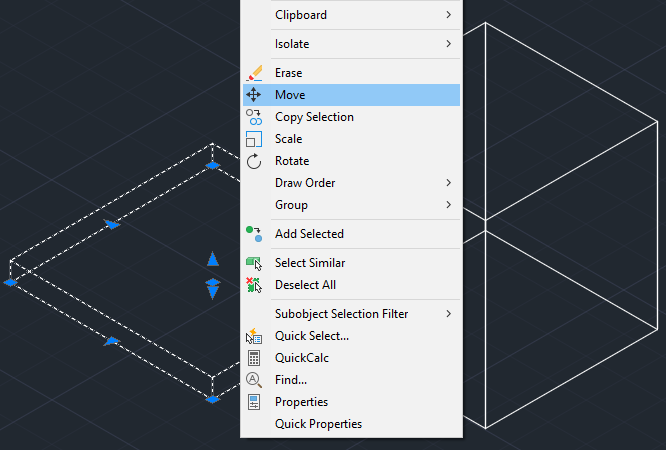Click the QuickCalc calculator icon
The image size is (666, 450).
point(254,358)
